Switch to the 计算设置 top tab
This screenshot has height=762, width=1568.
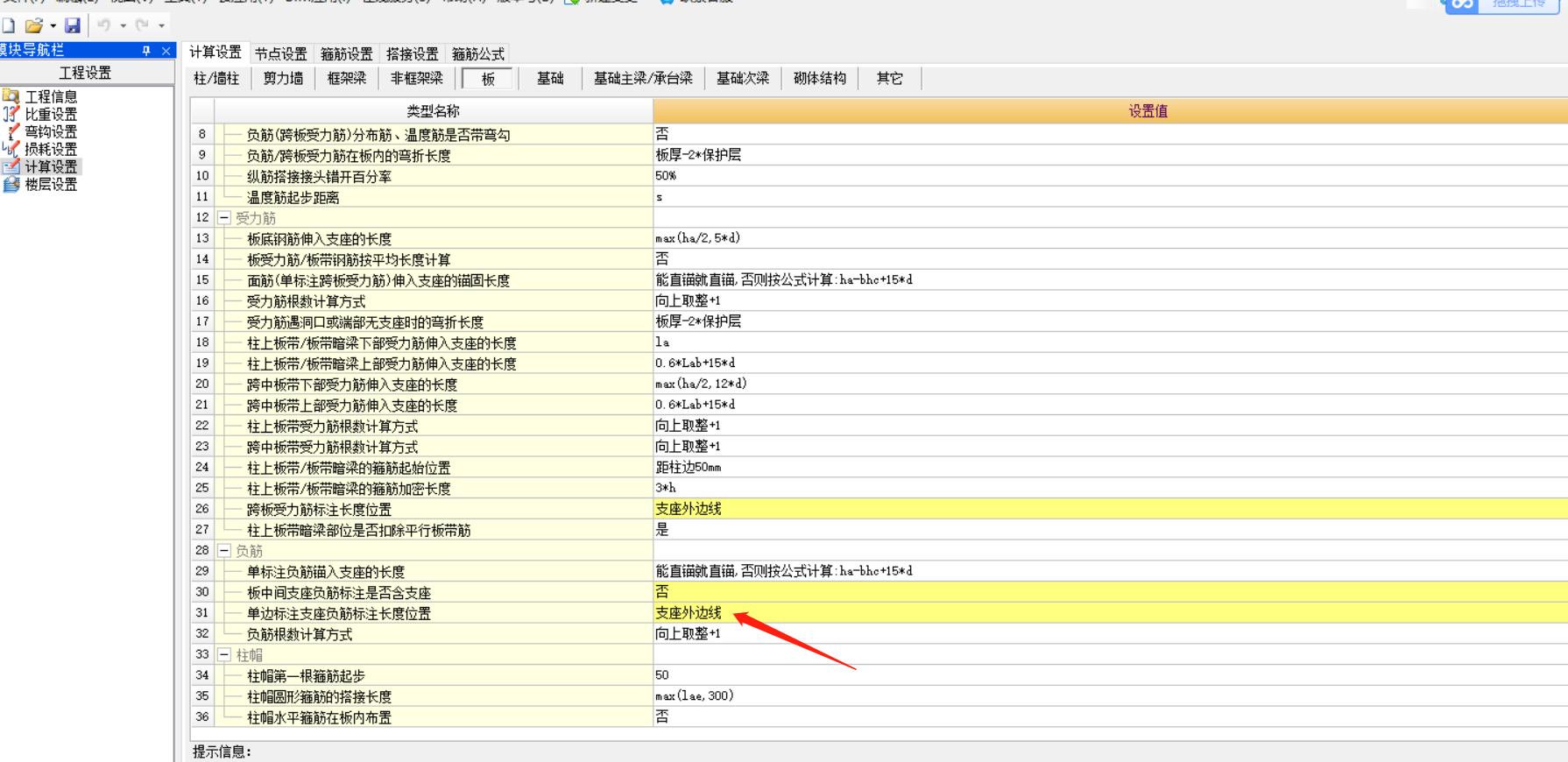(x=215, y=53)
